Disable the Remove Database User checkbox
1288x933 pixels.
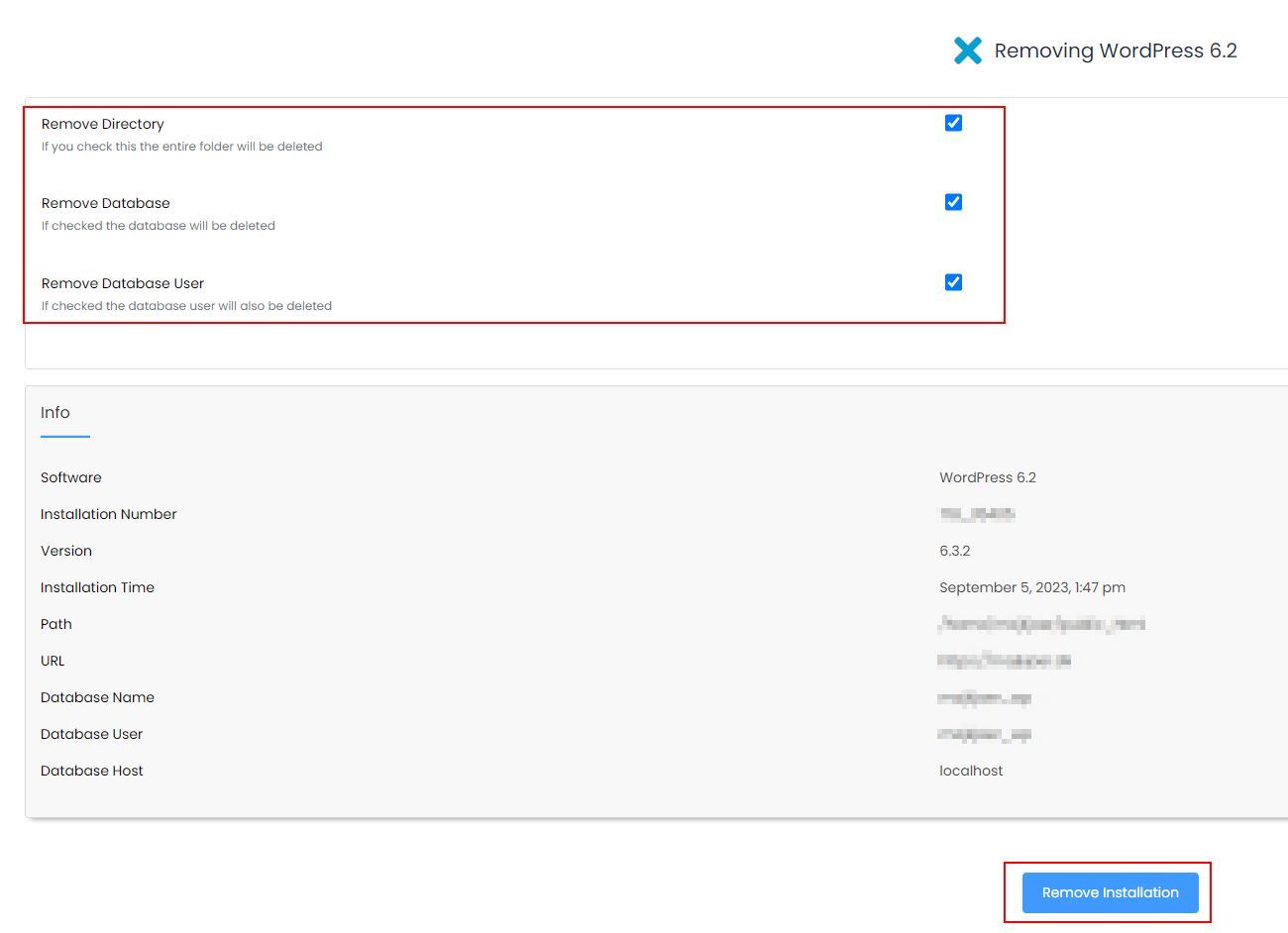tap(953, 282)
